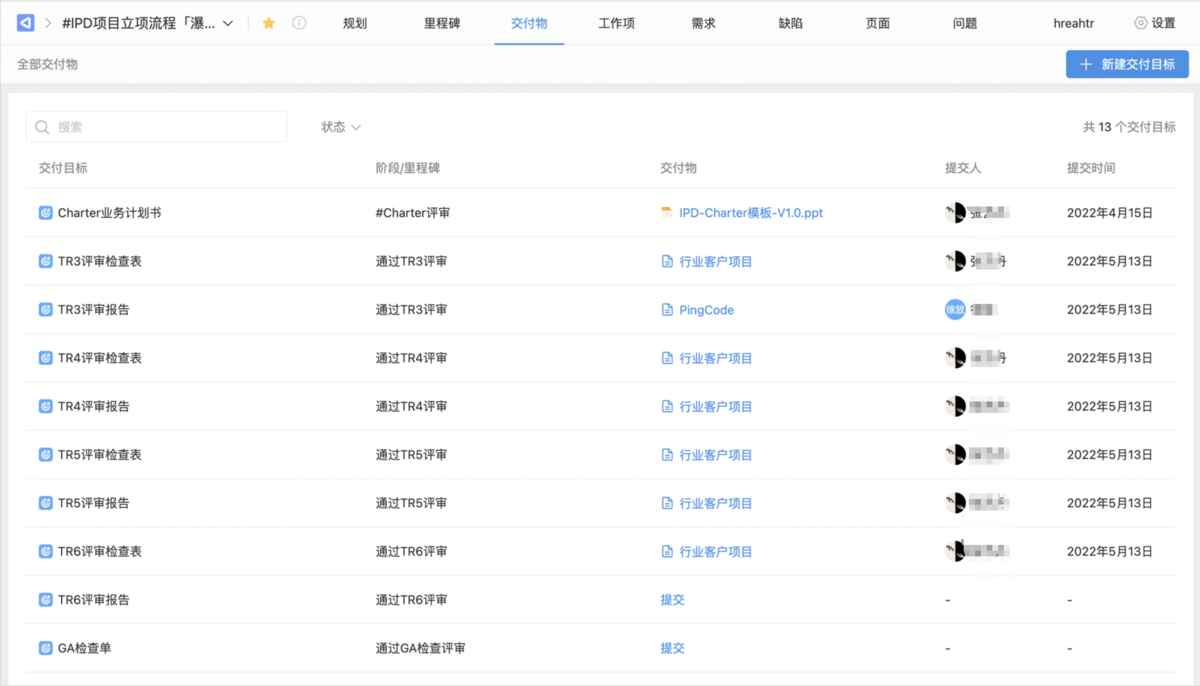The image size is (1200, 686).
Task: Click the ppt file icon for IPD-Charter模板
Action: pos(667,213)
